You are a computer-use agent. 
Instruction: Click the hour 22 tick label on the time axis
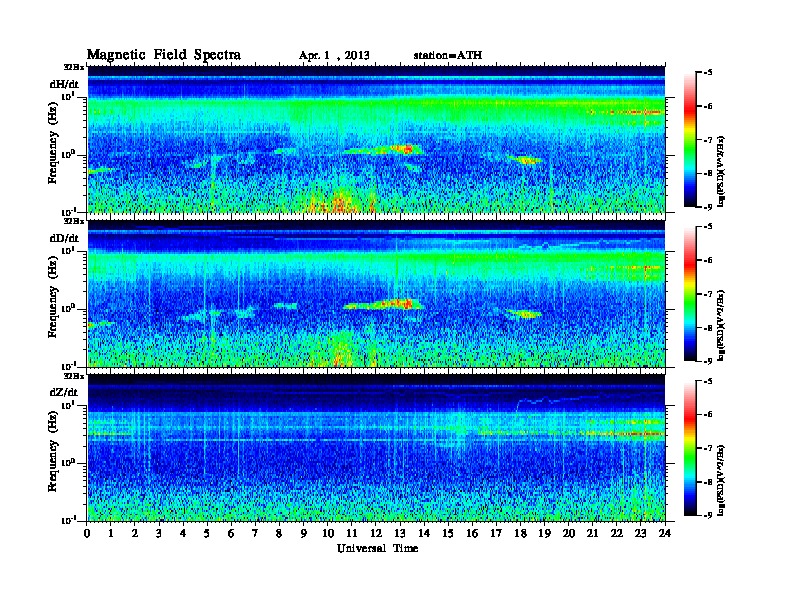coord(617,533)
